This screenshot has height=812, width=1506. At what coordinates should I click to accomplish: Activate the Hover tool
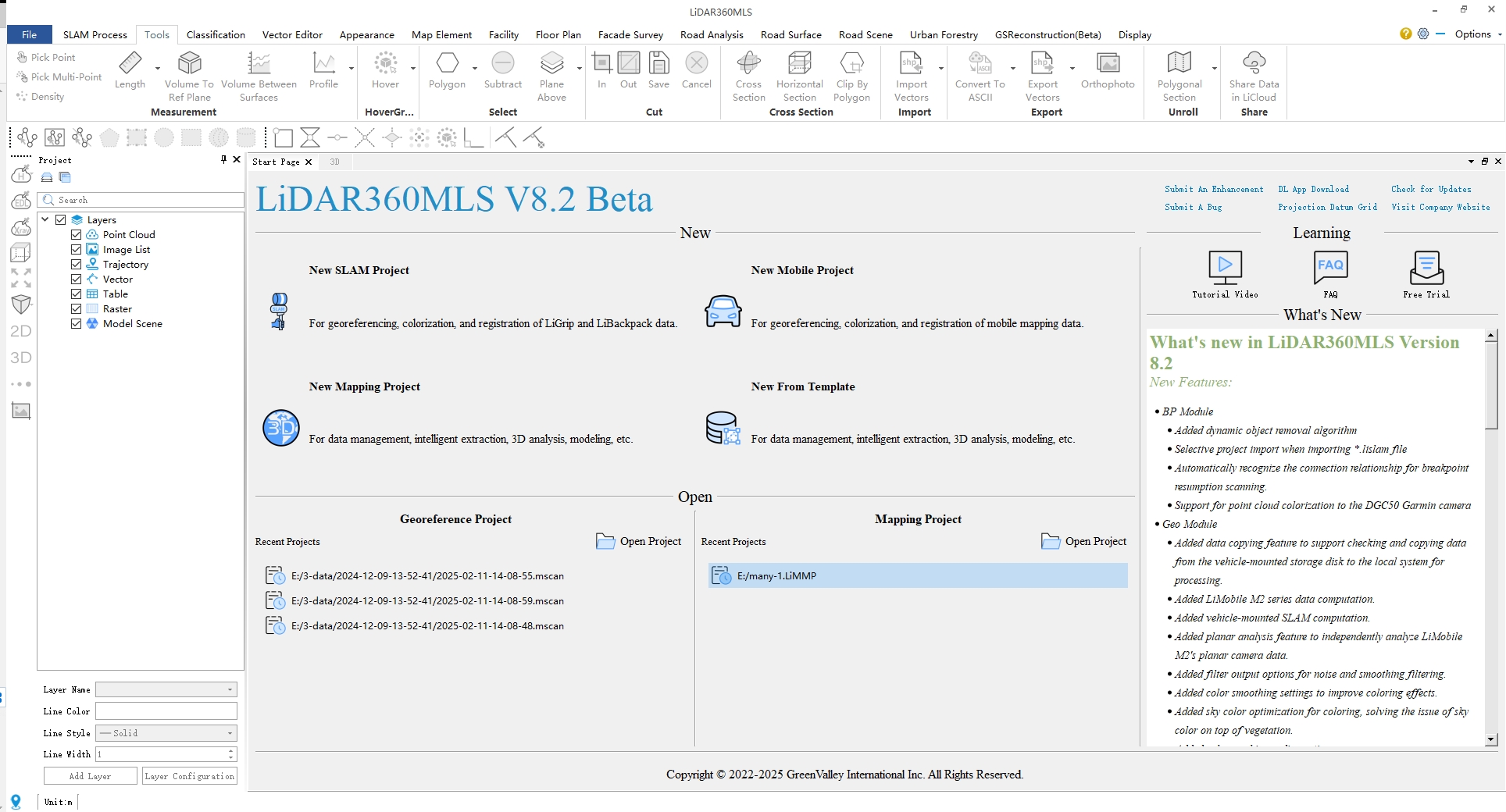(385, 70)
